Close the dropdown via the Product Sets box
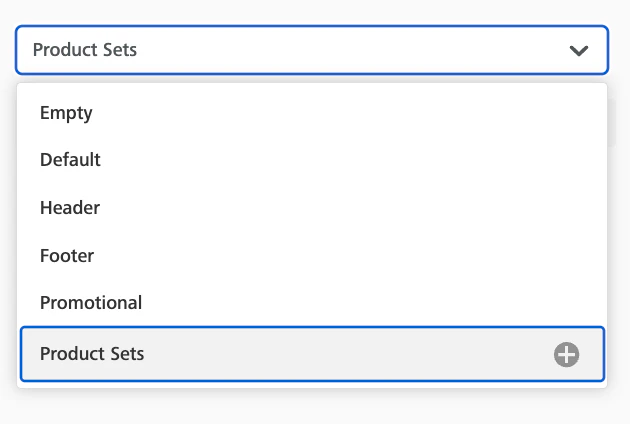The image size is (630, 424). 311,50
